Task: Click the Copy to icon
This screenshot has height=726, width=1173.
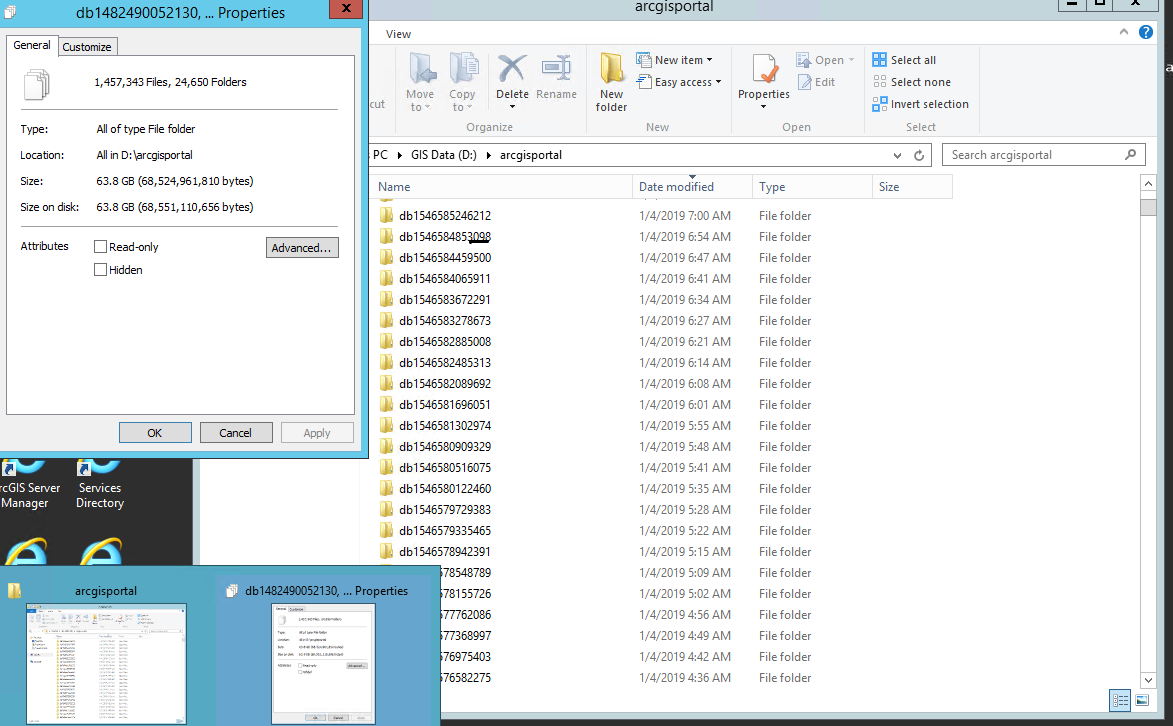Action: [463, 69]
